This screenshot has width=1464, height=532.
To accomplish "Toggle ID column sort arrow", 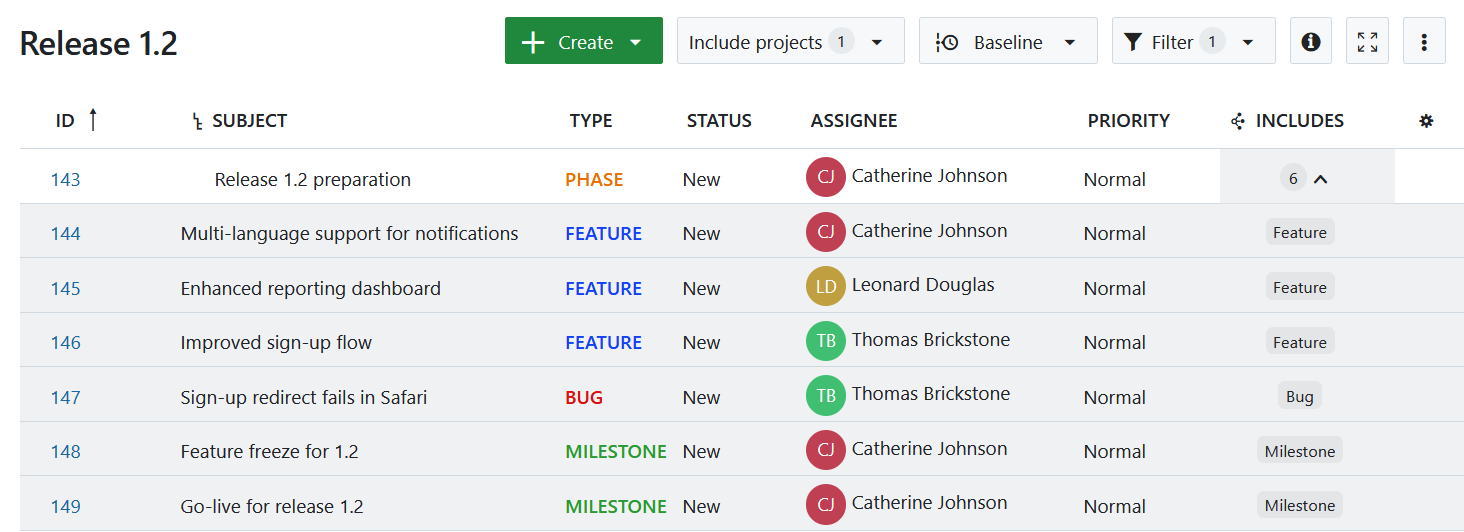I will [93, 120].
